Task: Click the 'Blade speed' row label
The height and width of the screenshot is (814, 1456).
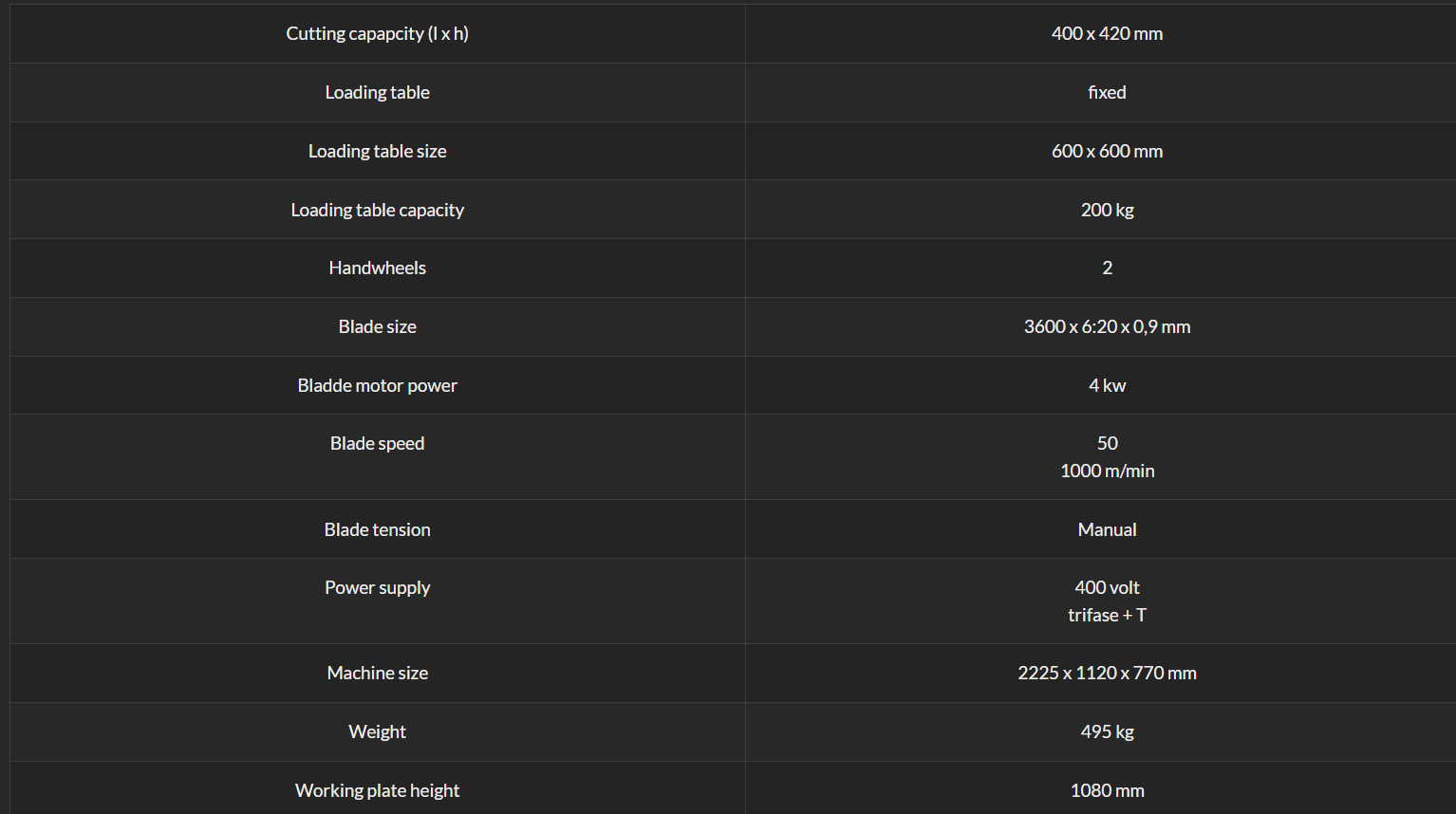Action: (x=378, y=444)
